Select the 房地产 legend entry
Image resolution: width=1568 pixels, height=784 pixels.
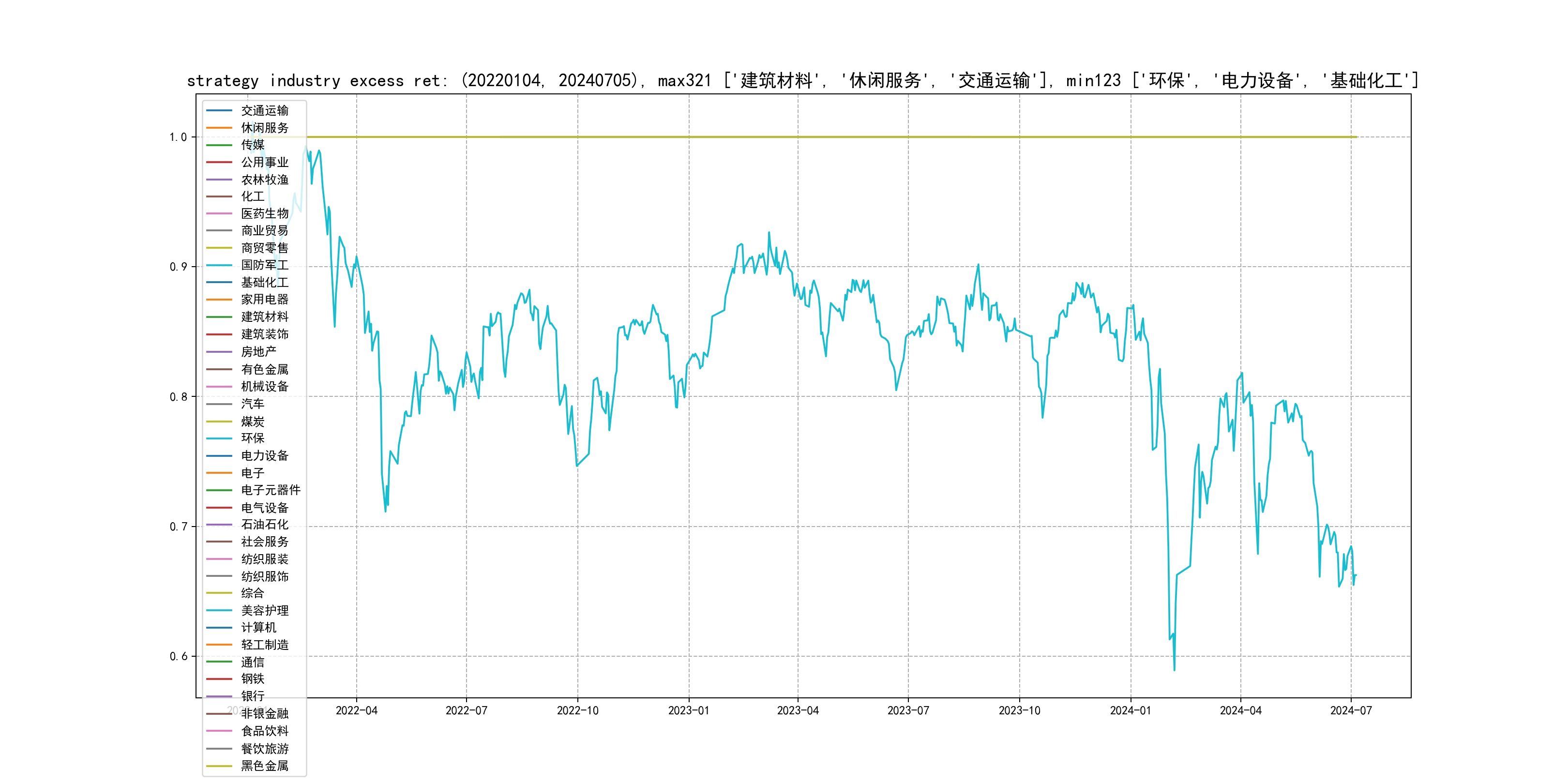(x=259, y=352)
